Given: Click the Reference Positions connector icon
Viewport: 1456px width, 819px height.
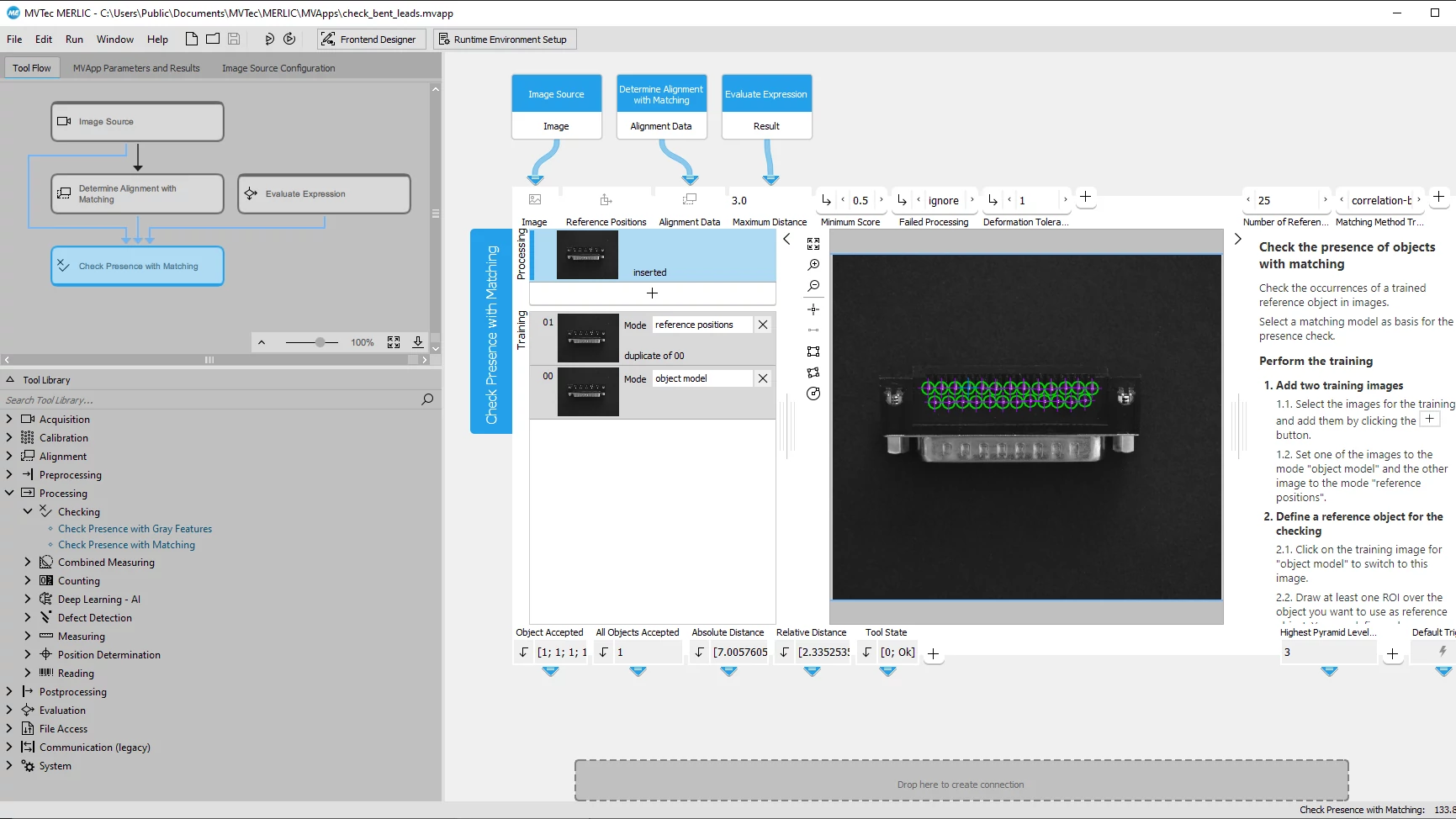Looking at the screenshot, I should [606, 199].
